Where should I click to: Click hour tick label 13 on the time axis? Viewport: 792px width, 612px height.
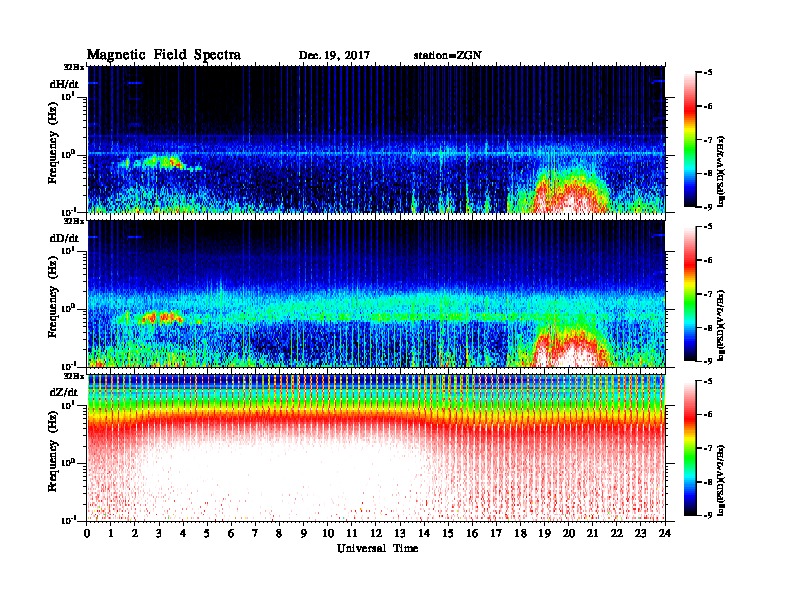(400, 534)
